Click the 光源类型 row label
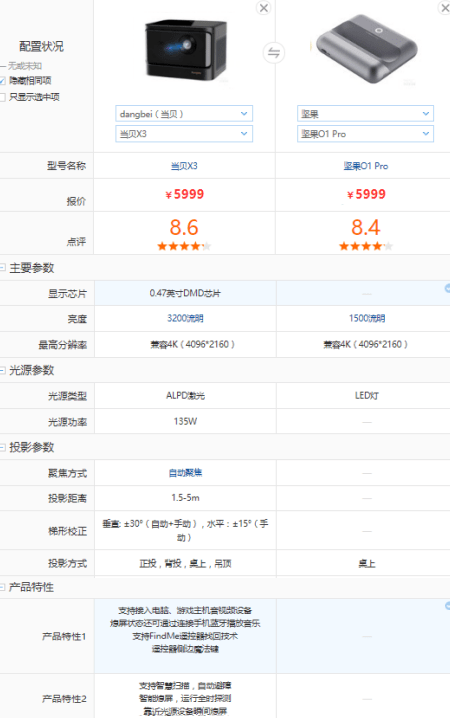The image size is (450, 718). point(67,396)
